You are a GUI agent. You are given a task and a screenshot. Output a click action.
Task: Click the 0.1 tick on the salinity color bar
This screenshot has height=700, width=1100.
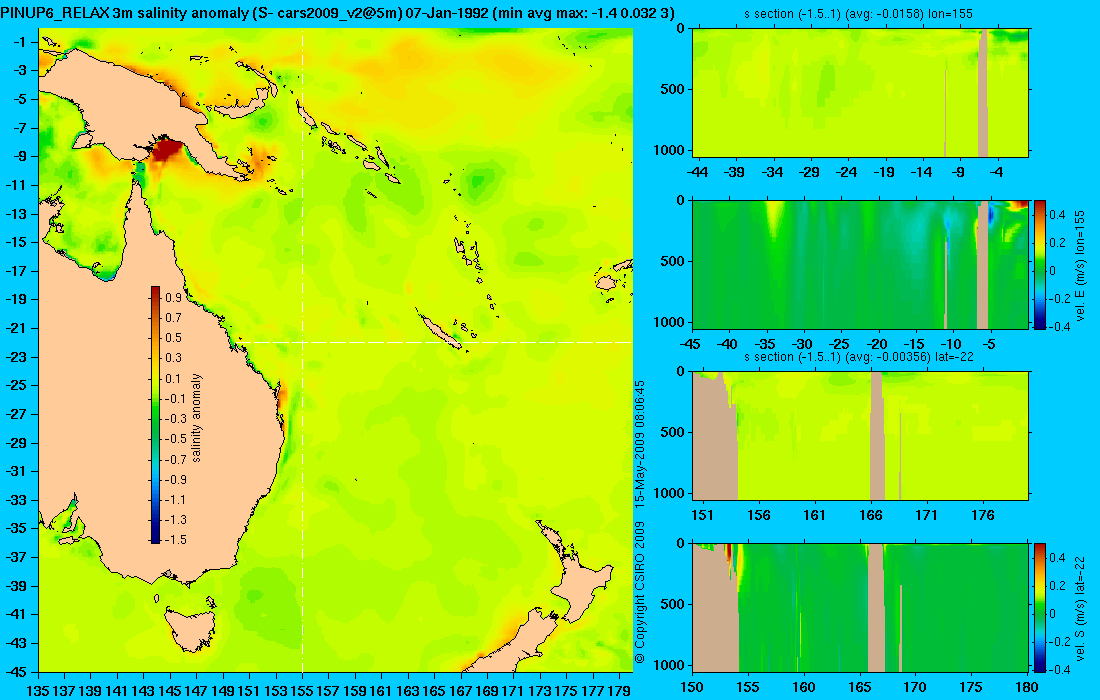pos(173,378)
